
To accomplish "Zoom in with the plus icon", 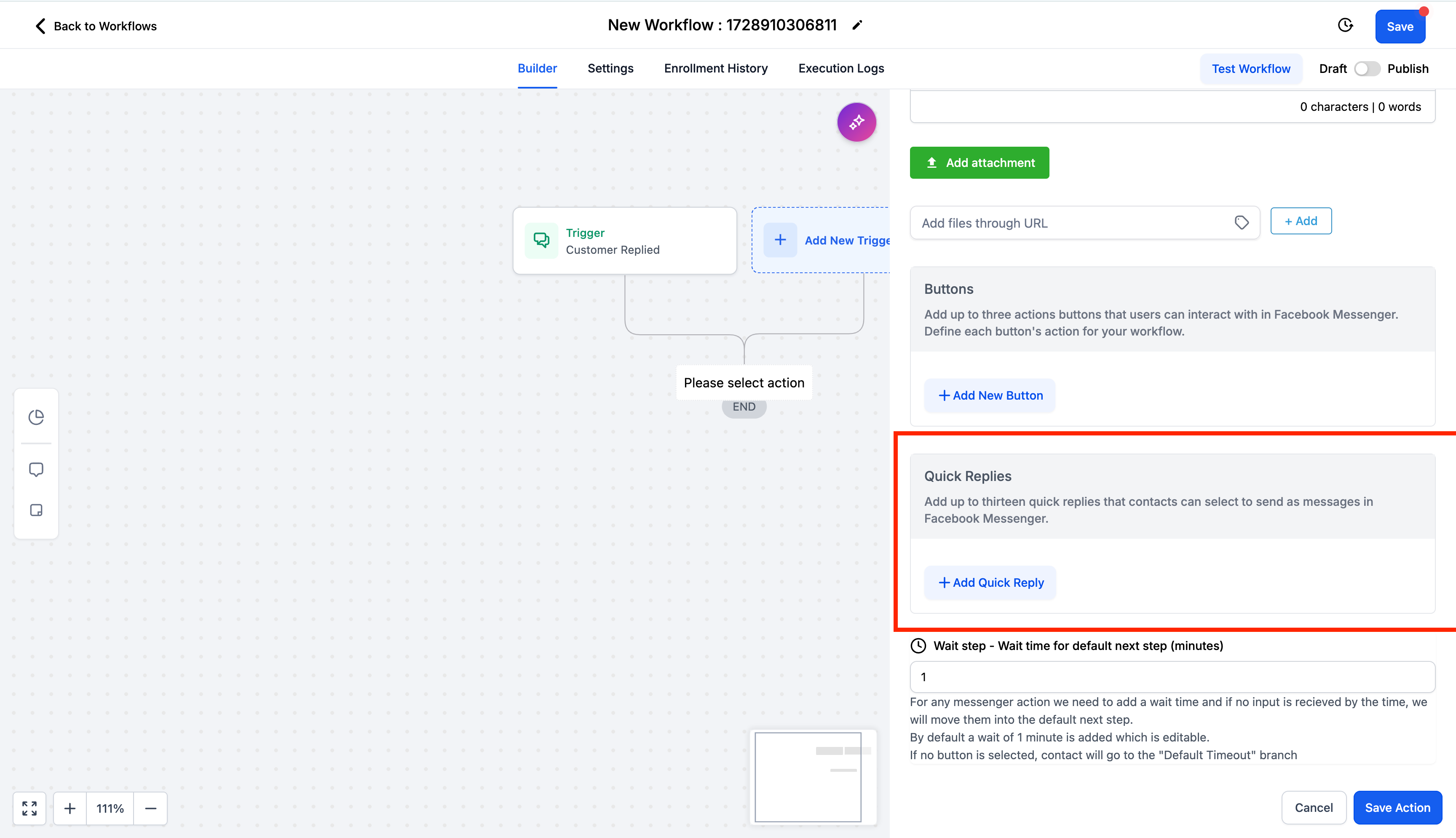I will coord(70,808).
